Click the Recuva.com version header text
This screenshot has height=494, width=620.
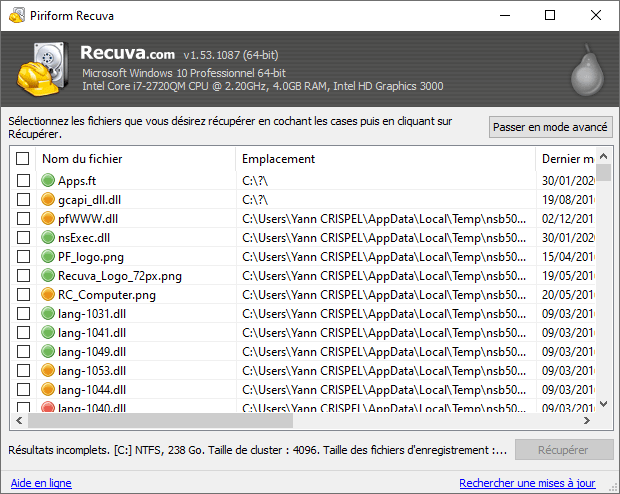point(179,53)
